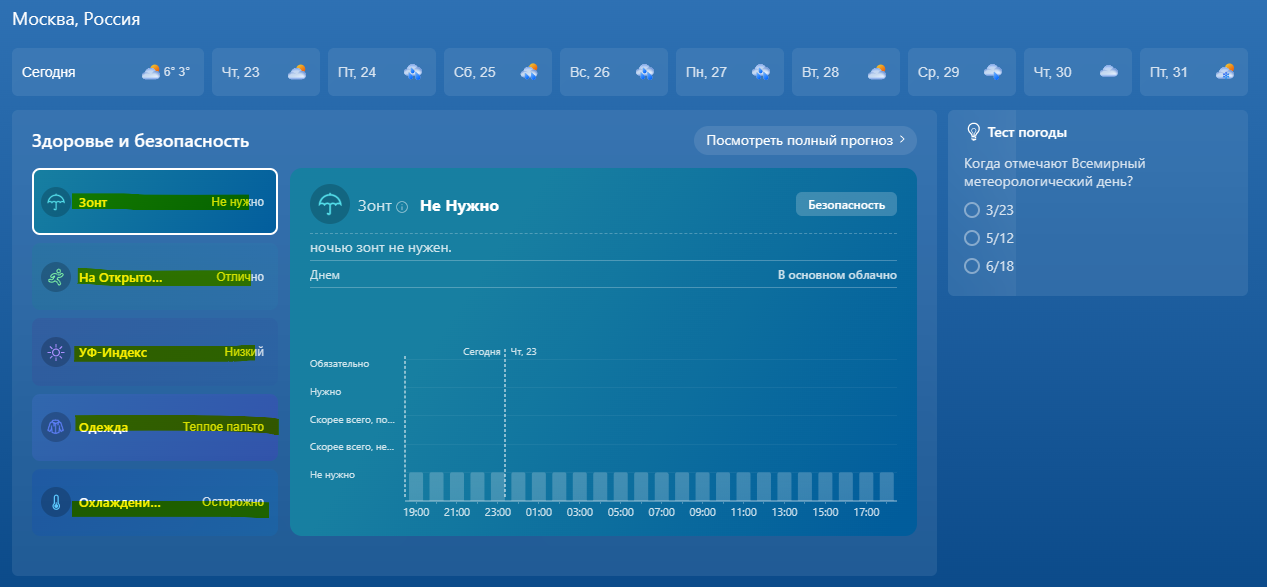Click the Здоровье и безопасность heading
The height and width of the screenshot is (587, 1267).
(140, 141)
